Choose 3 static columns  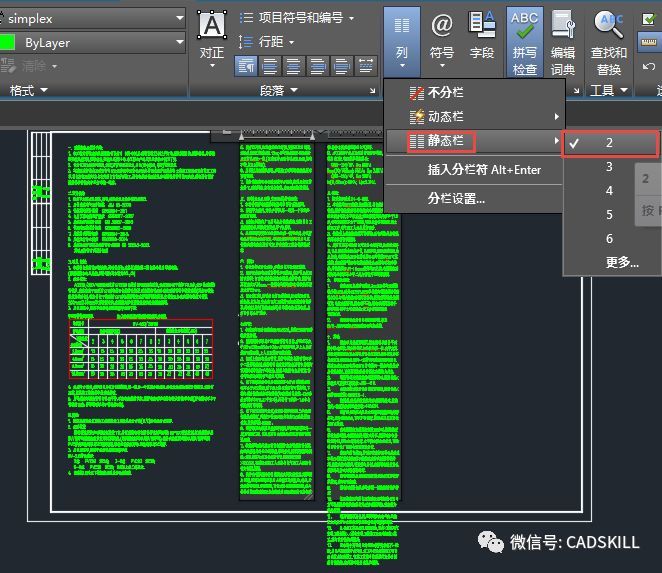pyautogui.click(x=609, y=167)
